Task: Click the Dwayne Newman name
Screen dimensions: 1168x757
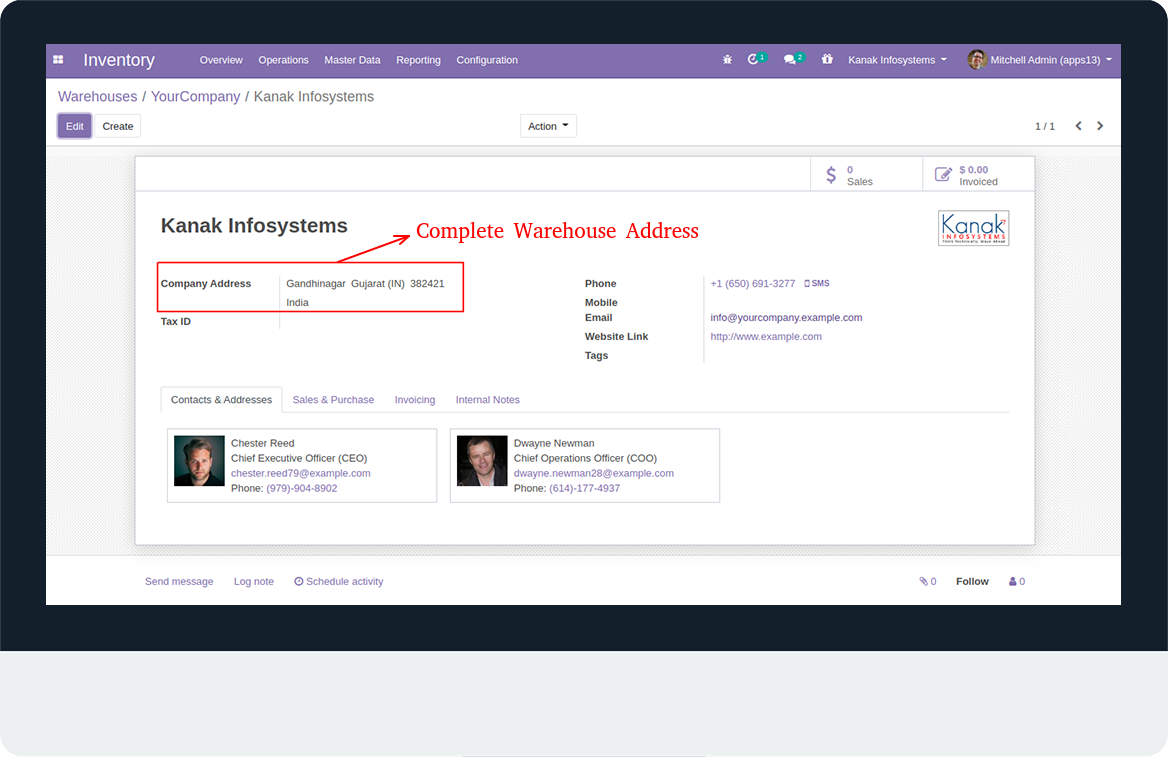Action: (x=554, y=443)
